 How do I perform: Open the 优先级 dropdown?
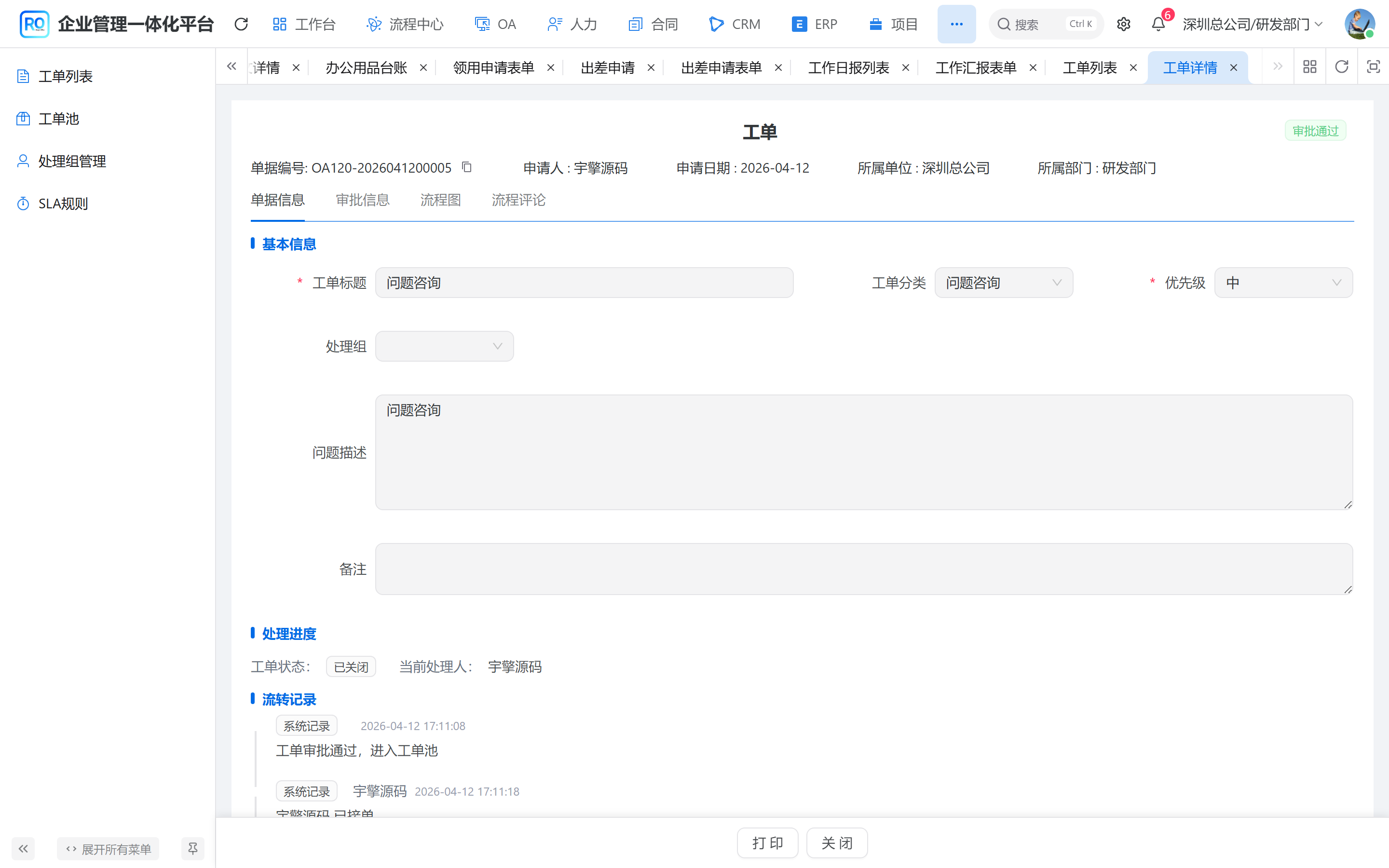point(1283,283)
